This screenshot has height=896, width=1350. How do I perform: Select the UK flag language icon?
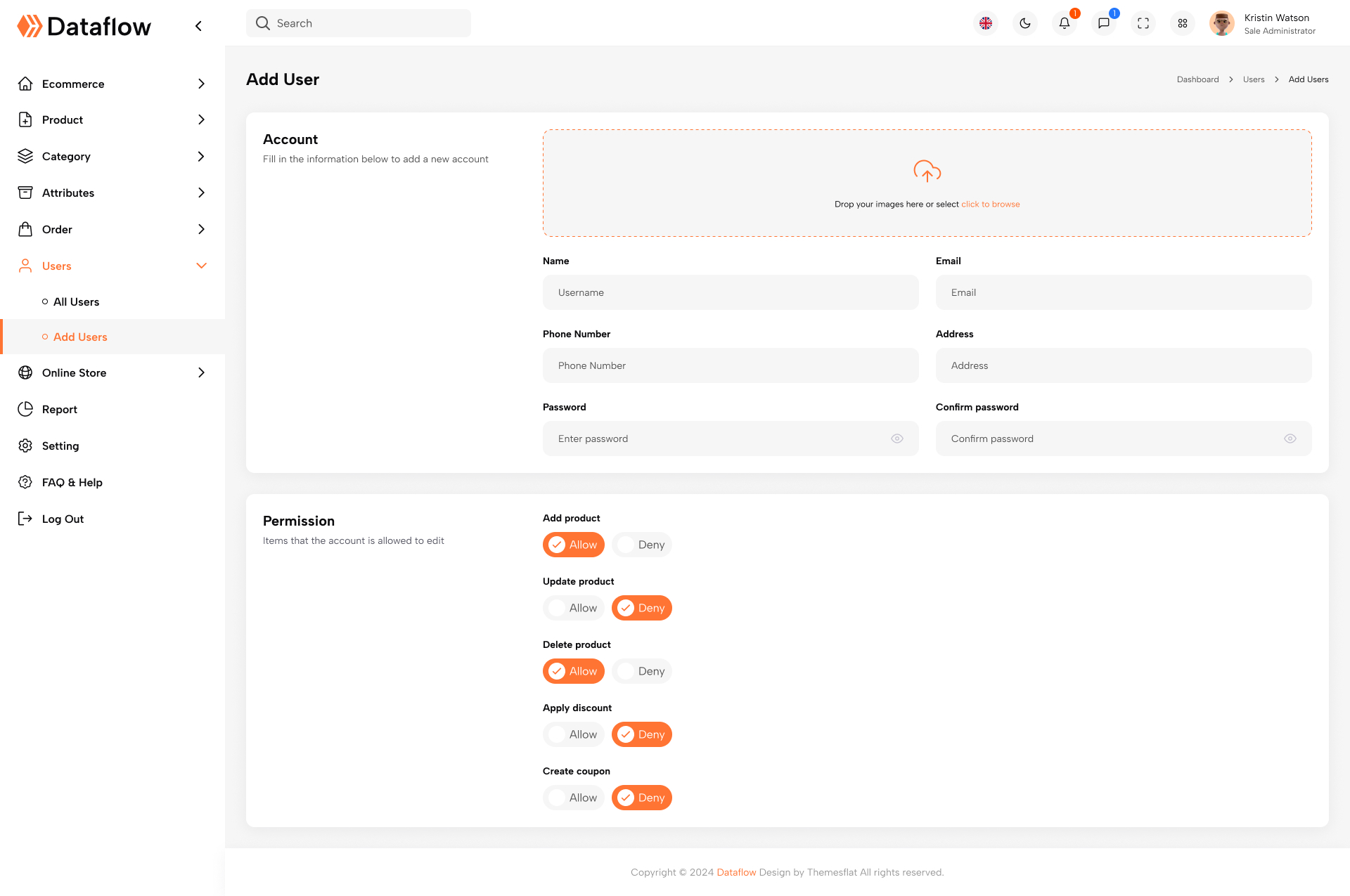tap(986, 23)
